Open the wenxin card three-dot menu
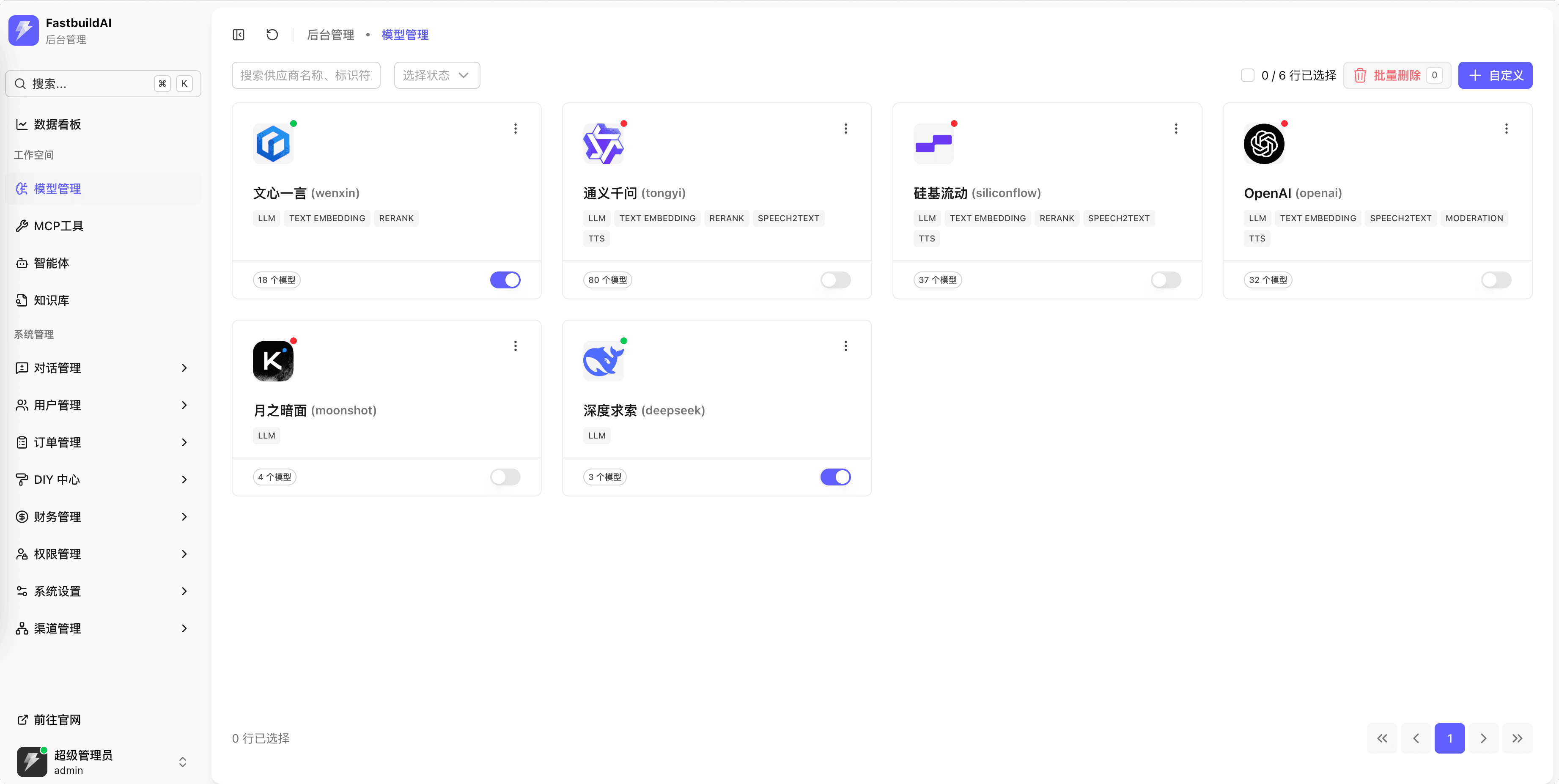Screen dimensions: 1559x784 tap(515, 128)
